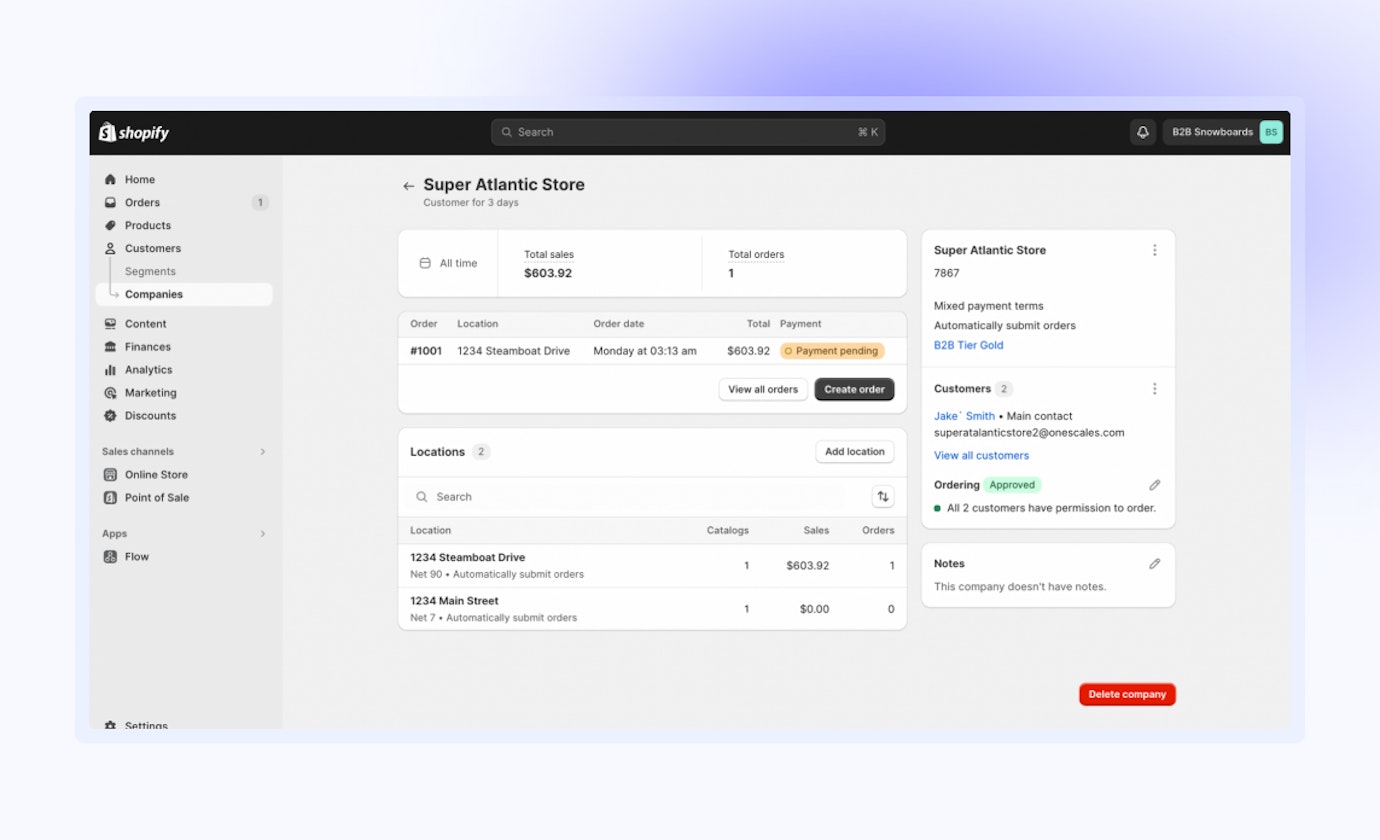Click the Orders count badge in sidebar

point(260,203)
